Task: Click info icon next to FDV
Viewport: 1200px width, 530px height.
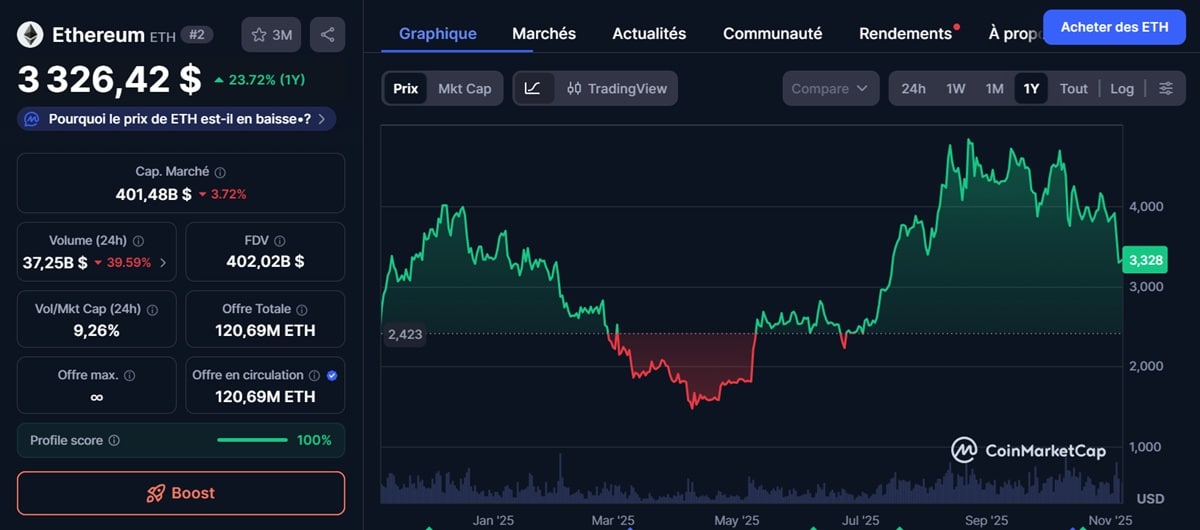Action: [280, 241]
